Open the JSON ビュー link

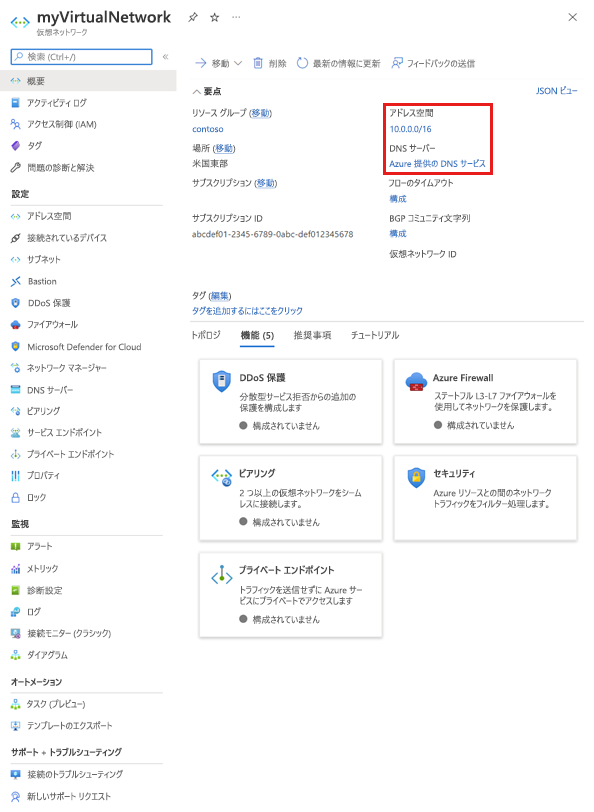coord(556,91)
